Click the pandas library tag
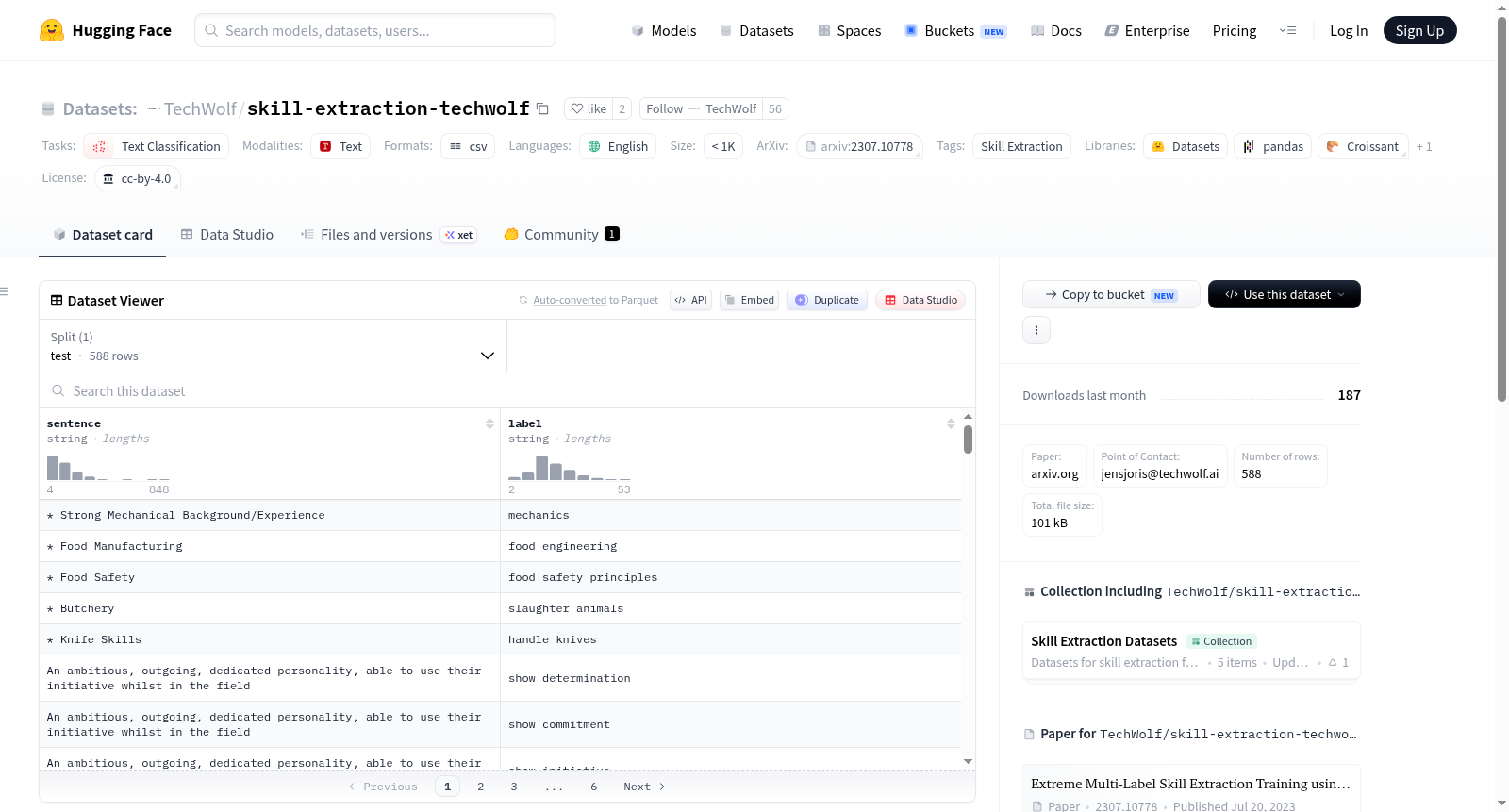The image size is (1509, 812). pos(1273,146)
